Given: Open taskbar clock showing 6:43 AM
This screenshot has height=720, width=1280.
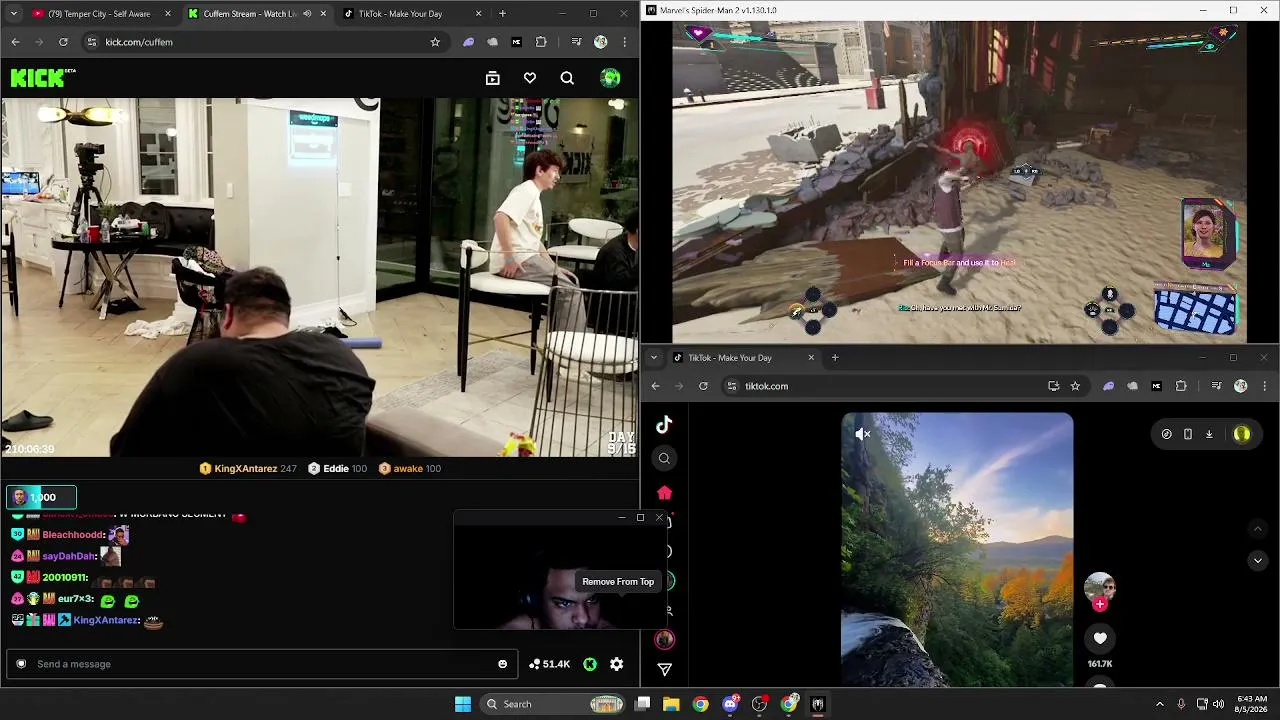Looking at the screenshot, I should (x=1252, y=704).
